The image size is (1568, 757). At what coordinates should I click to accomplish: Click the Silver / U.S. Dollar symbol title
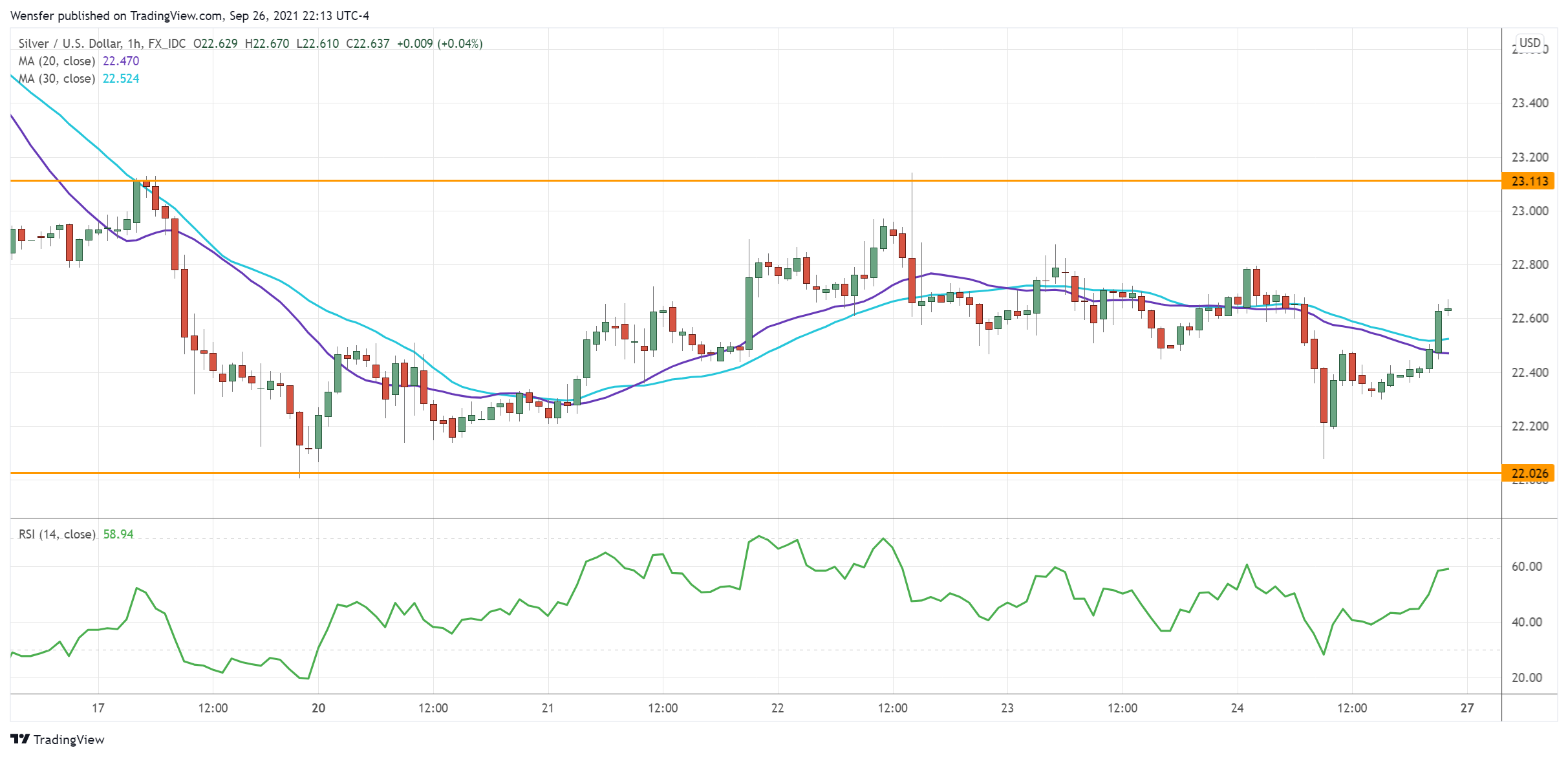tap(70, 43)
